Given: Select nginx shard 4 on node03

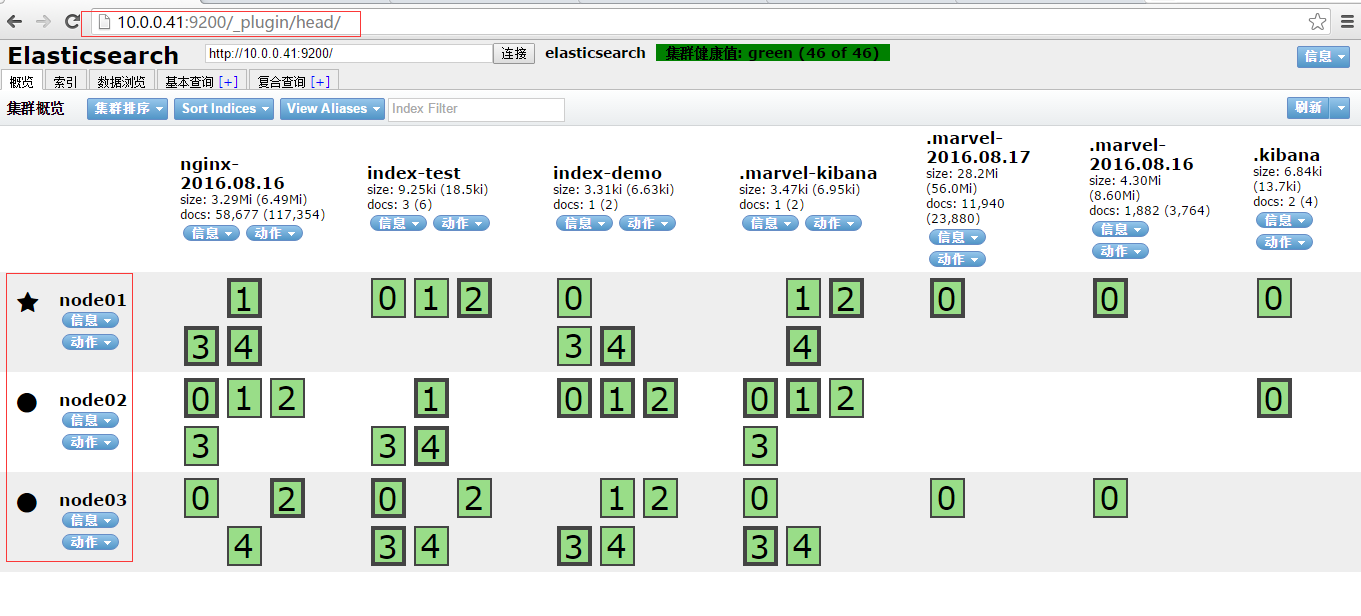Looking at the screenshot, I should coord(244,546).
